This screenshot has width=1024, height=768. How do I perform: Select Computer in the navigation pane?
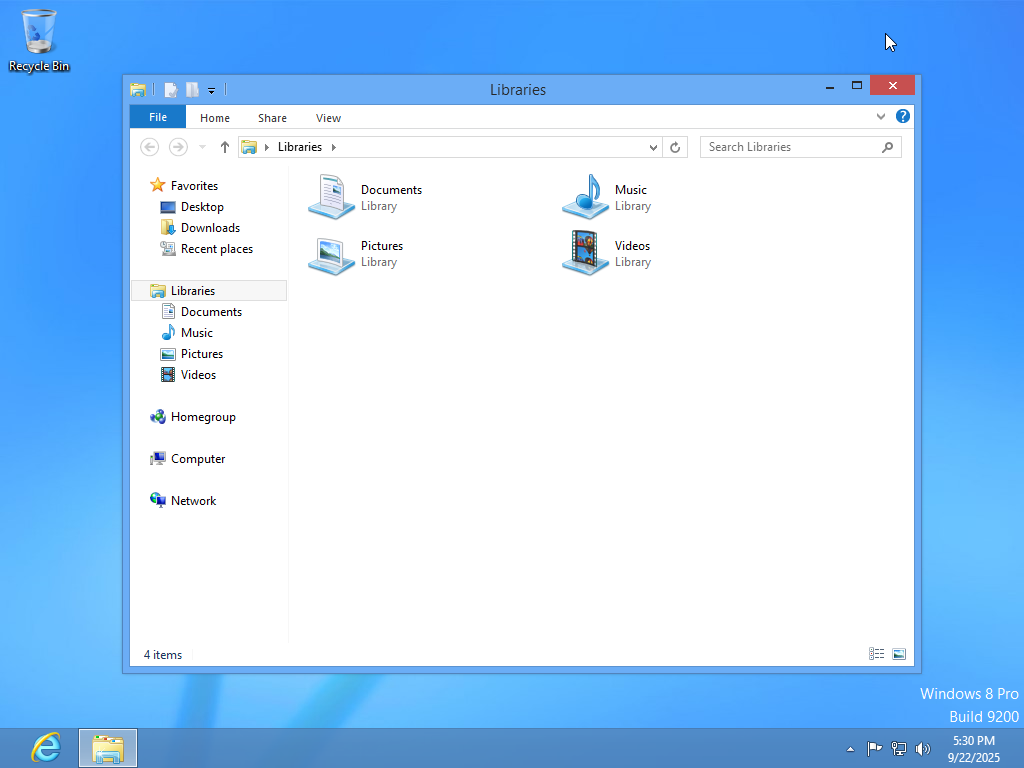(198, 459)
